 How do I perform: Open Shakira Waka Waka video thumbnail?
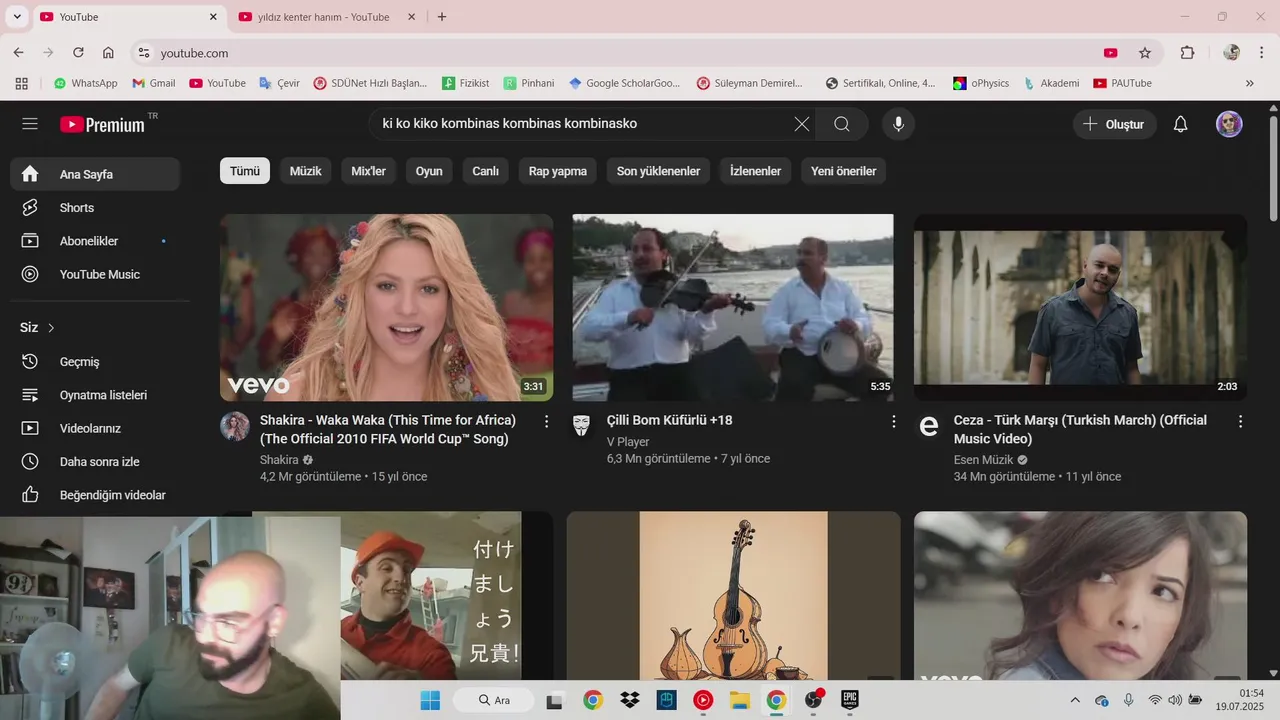coord(386,307)
